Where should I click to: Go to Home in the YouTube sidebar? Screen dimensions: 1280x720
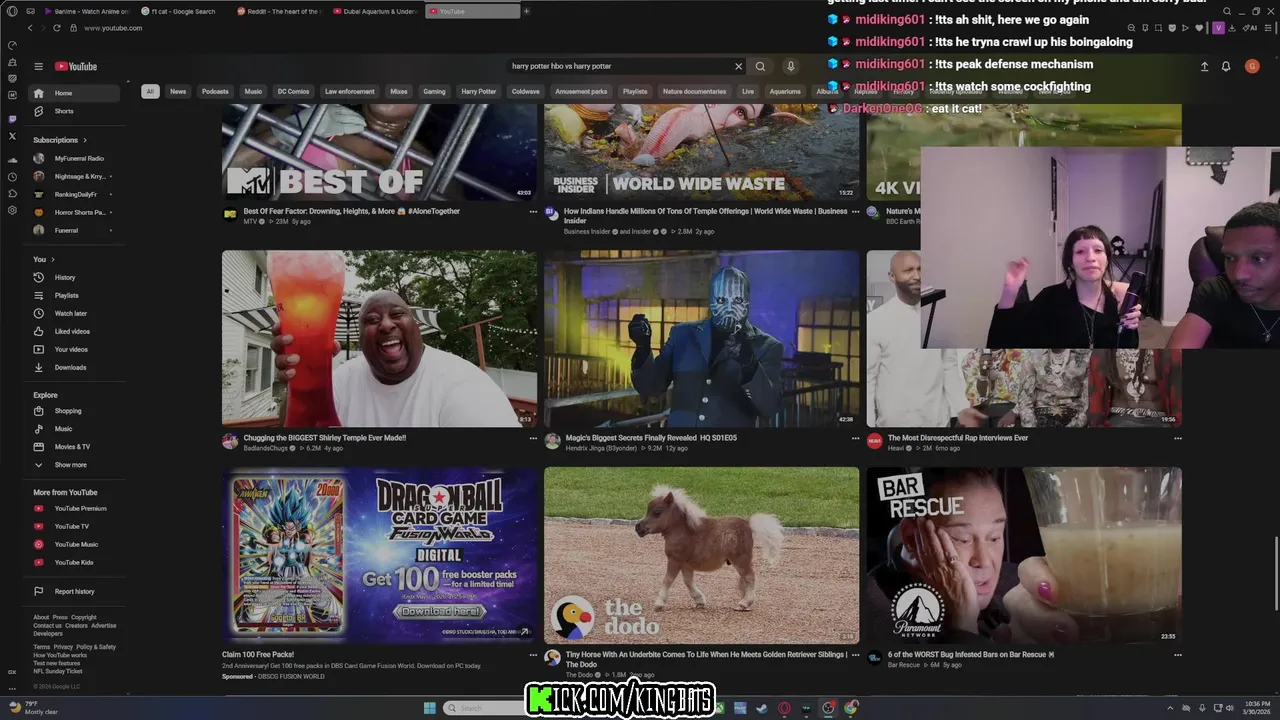(73, 93)
